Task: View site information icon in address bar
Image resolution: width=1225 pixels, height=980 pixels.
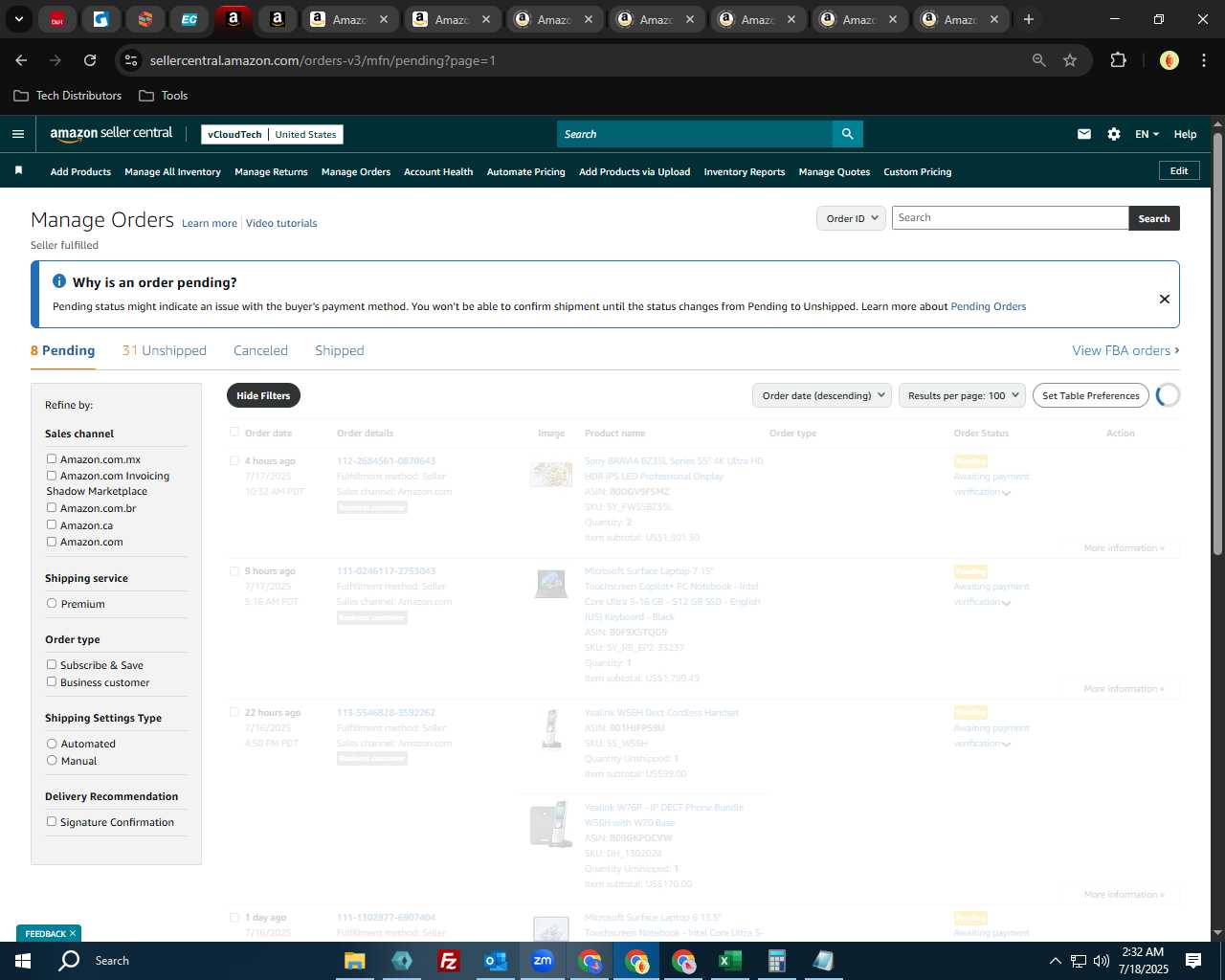Action: tap(131, 60)
